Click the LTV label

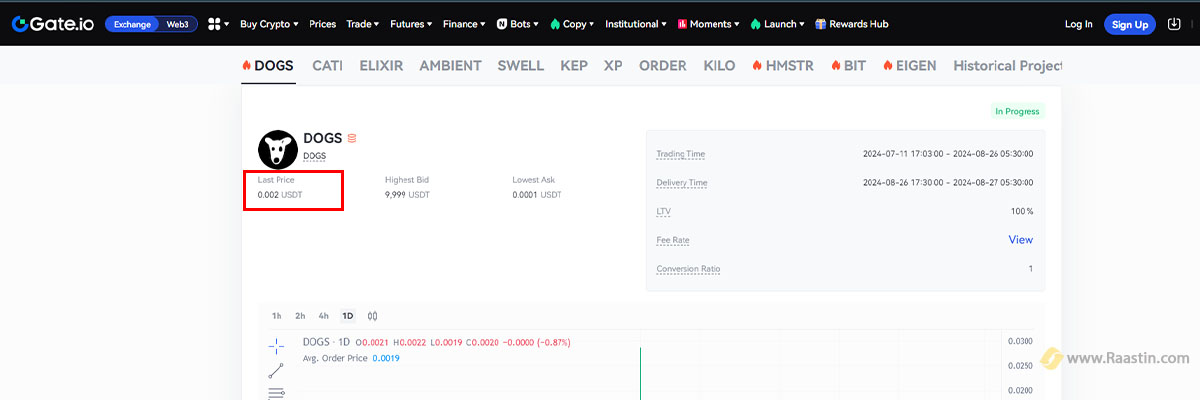pyautogui.click(x=664, y=212)
